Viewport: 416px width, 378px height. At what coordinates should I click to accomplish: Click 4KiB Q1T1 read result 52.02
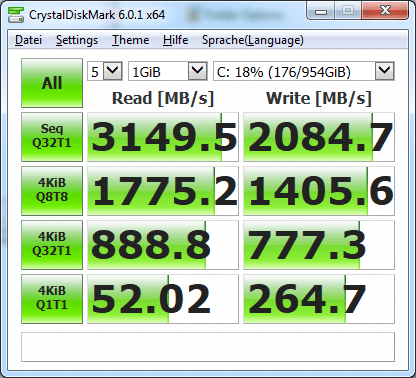point(163,299)
